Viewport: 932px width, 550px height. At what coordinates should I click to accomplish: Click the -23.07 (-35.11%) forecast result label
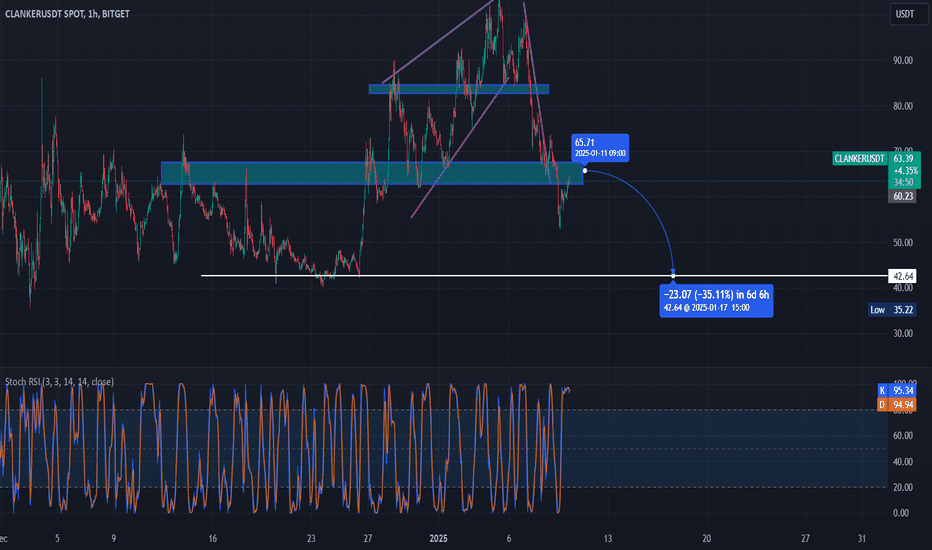tap(716, 301)
